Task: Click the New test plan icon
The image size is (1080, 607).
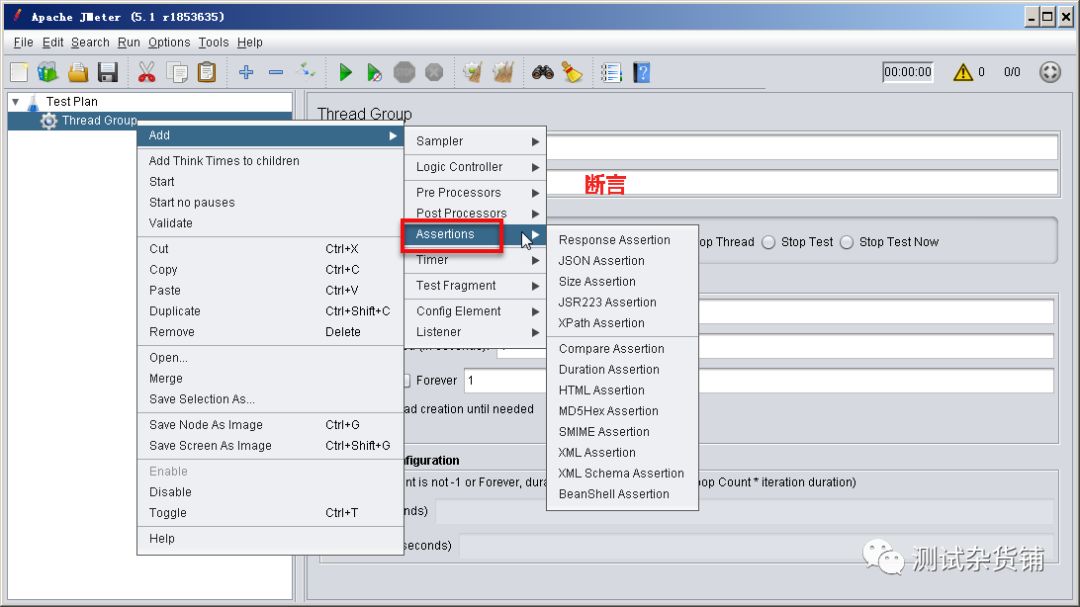Action: [19, 72]
